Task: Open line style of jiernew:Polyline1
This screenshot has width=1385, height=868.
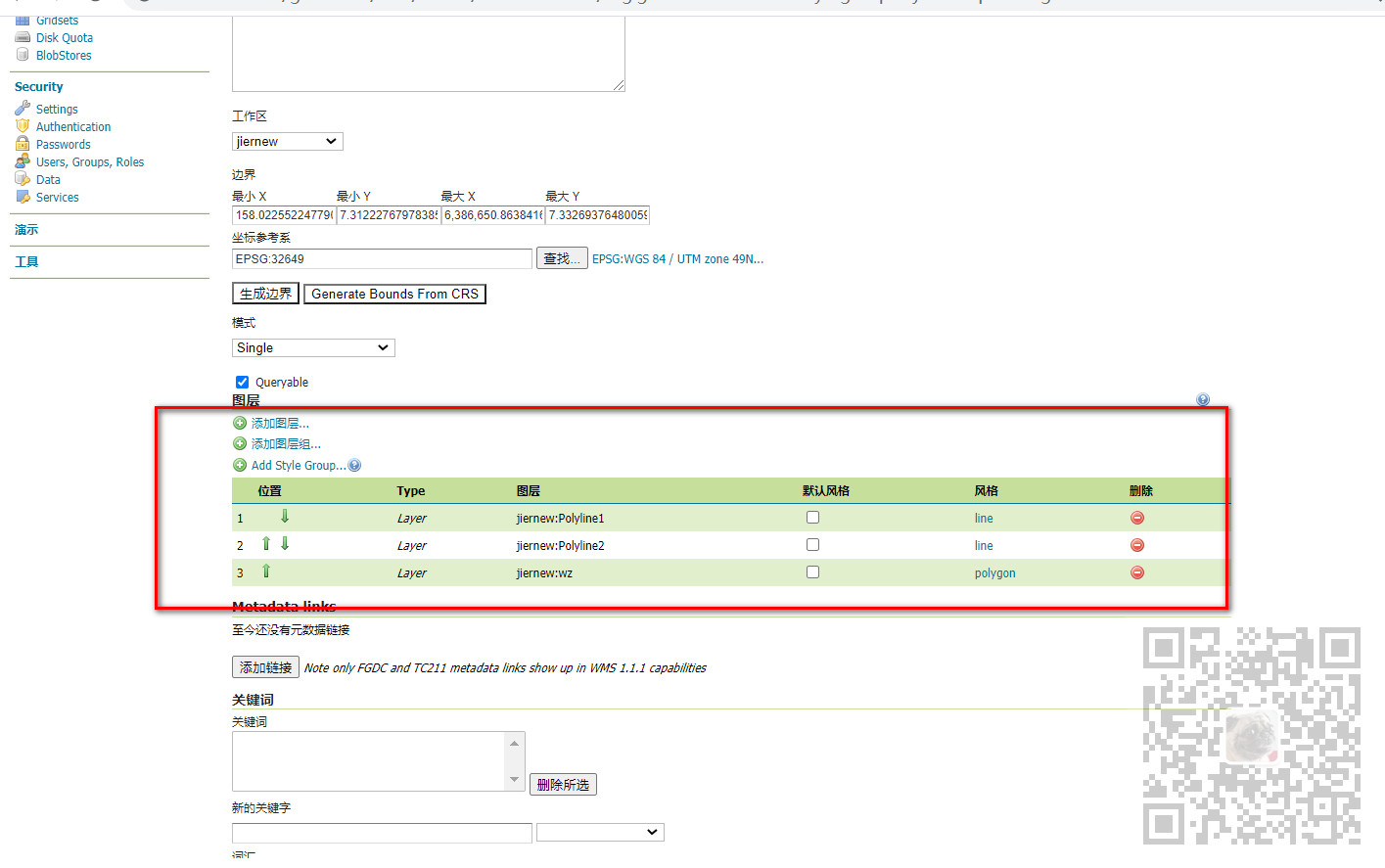Action: coord(984,519)
